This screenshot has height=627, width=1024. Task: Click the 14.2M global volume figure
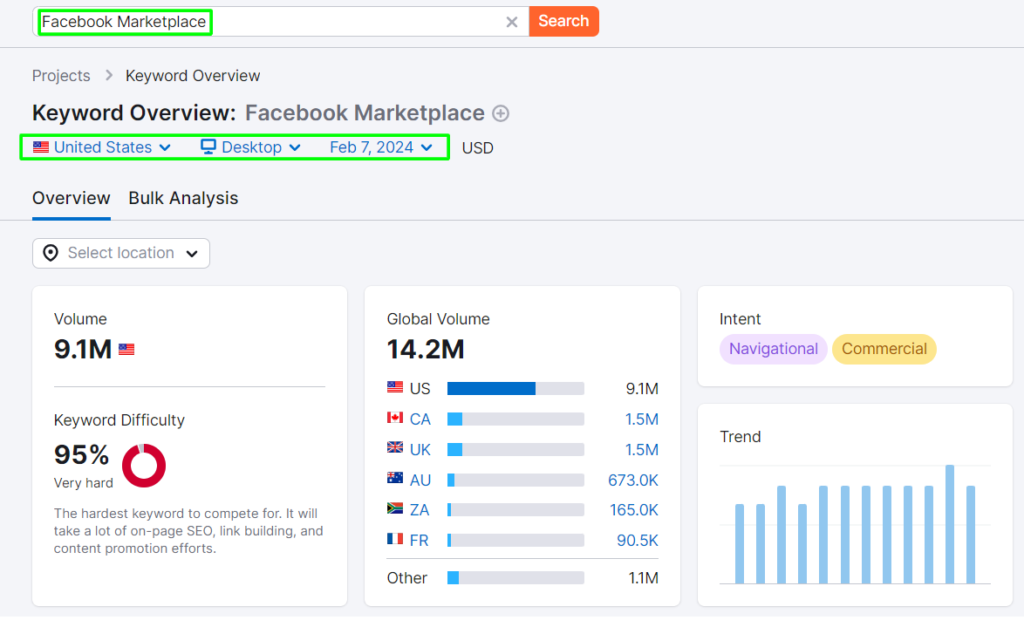pos(425,349)
